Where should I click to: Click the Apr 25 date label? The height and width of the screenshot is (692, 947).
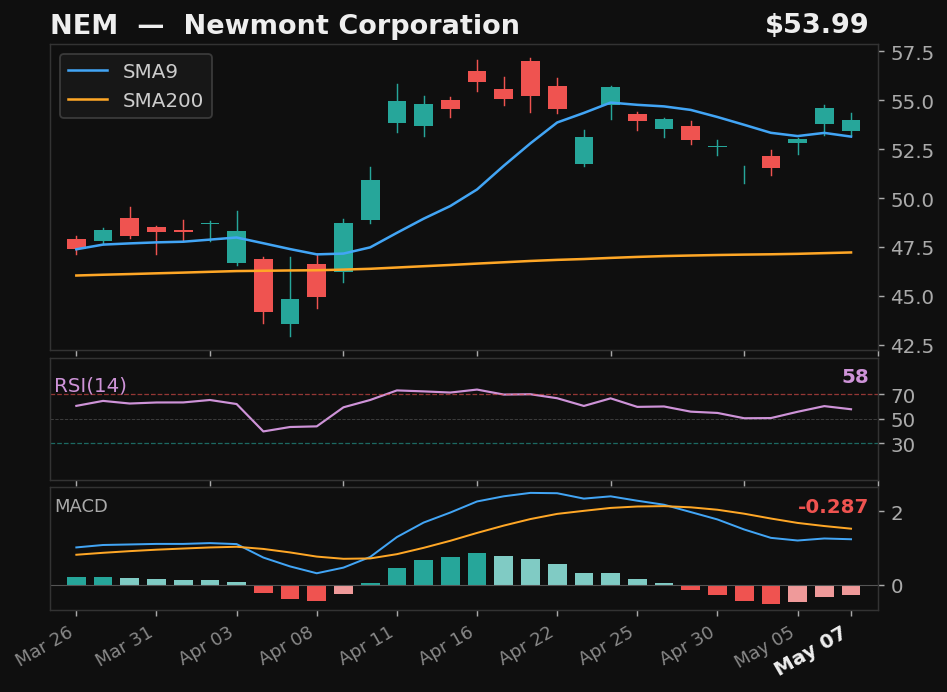606,645
